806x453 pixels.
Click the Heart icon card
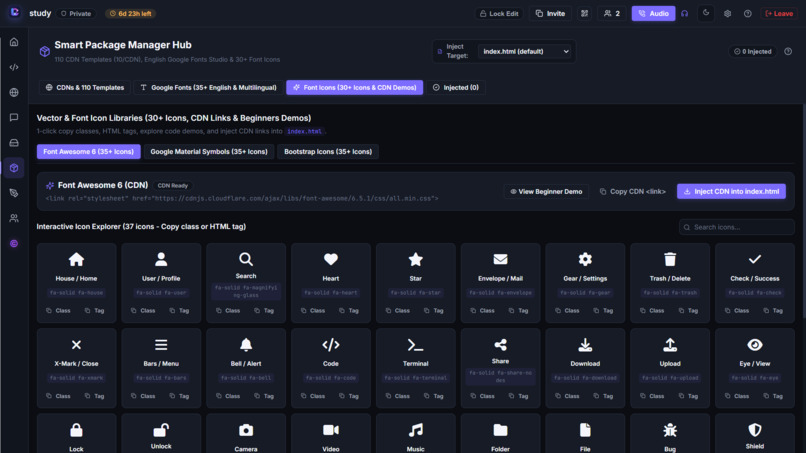coord(331,283)
